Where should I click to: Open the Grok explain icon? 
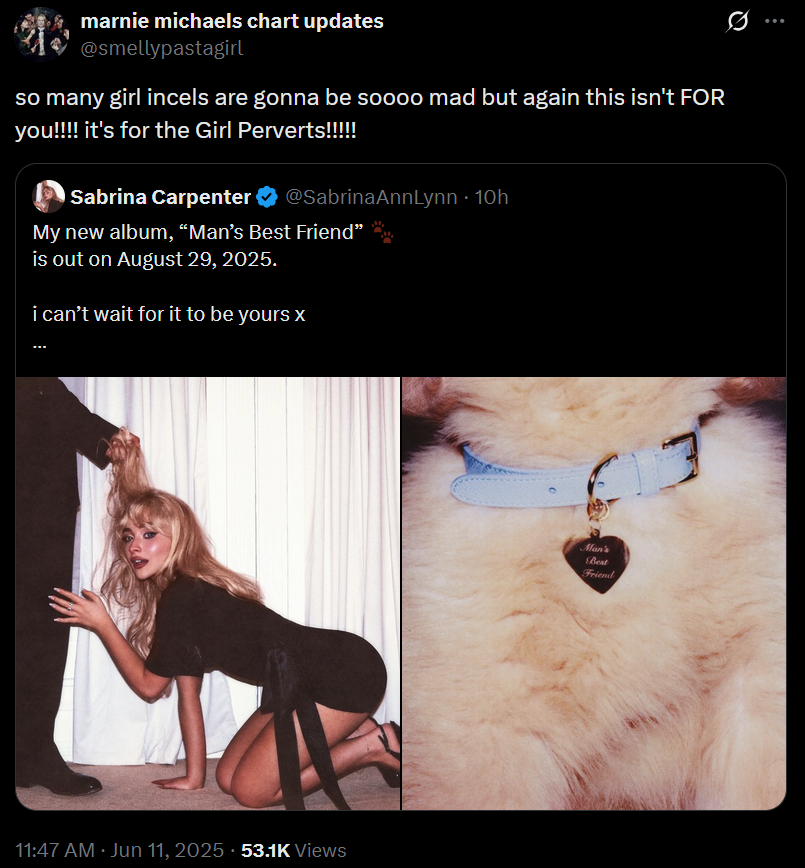point(737,21)
